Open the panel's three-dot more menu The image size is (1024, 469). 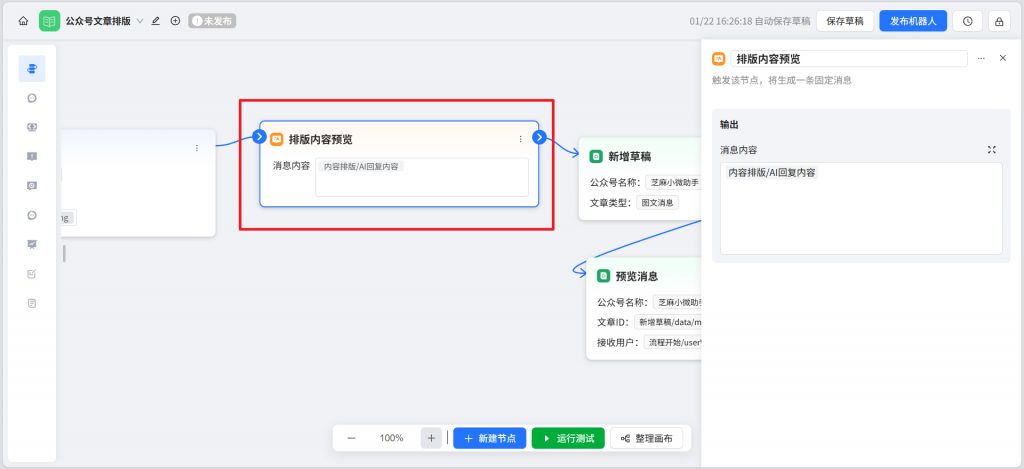point(981,59)
